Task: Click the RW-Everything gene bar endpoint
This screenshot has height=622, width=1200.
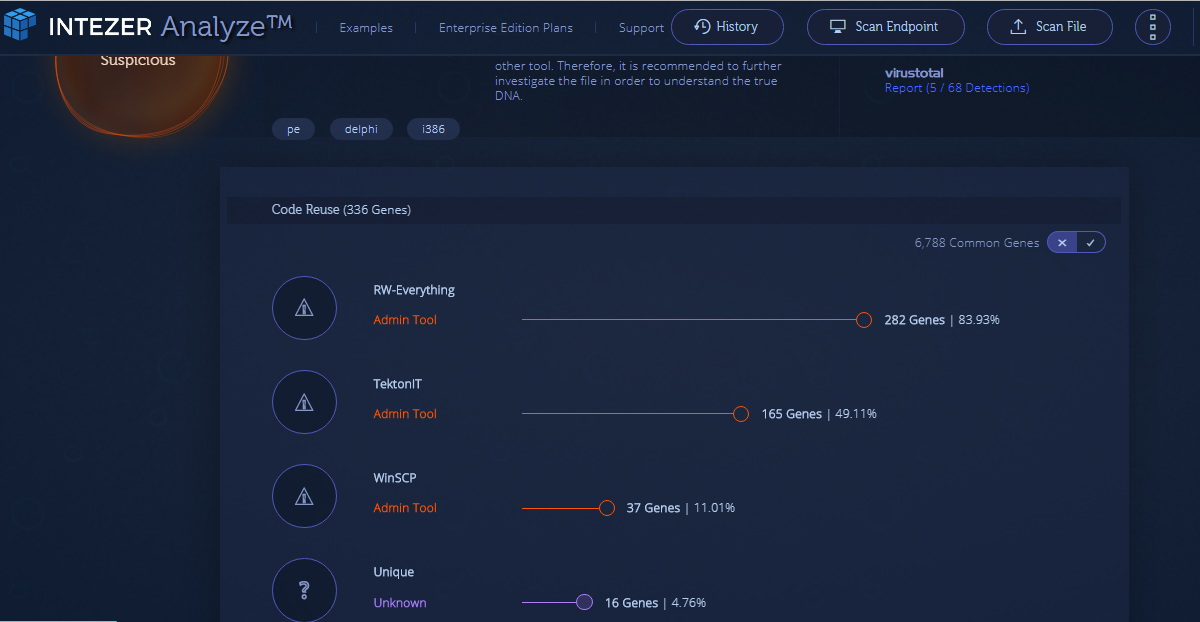Action: (864, 320)
